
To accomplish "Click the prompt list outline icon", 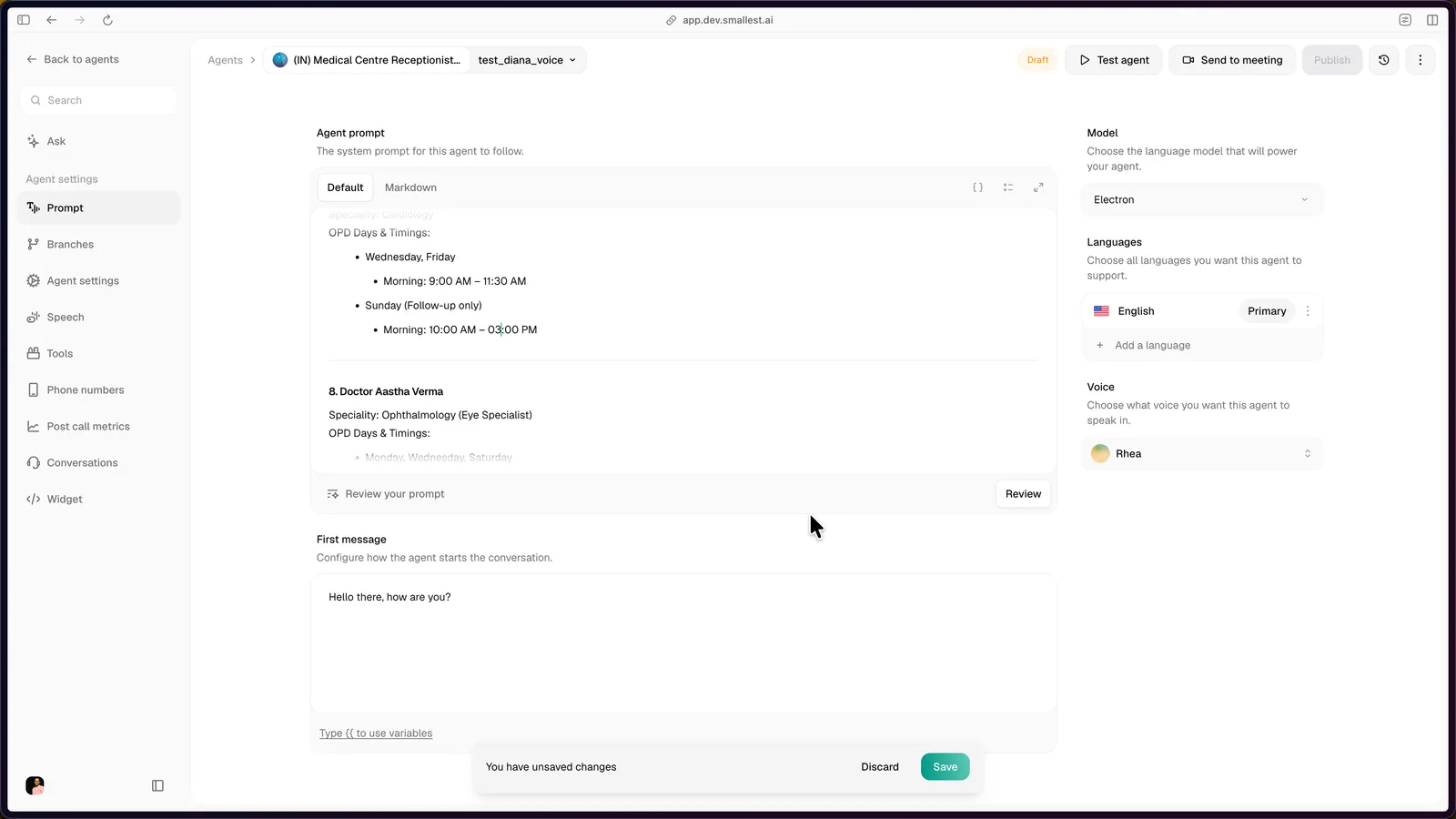I will pyautogui.click(x=1008, y=187).
